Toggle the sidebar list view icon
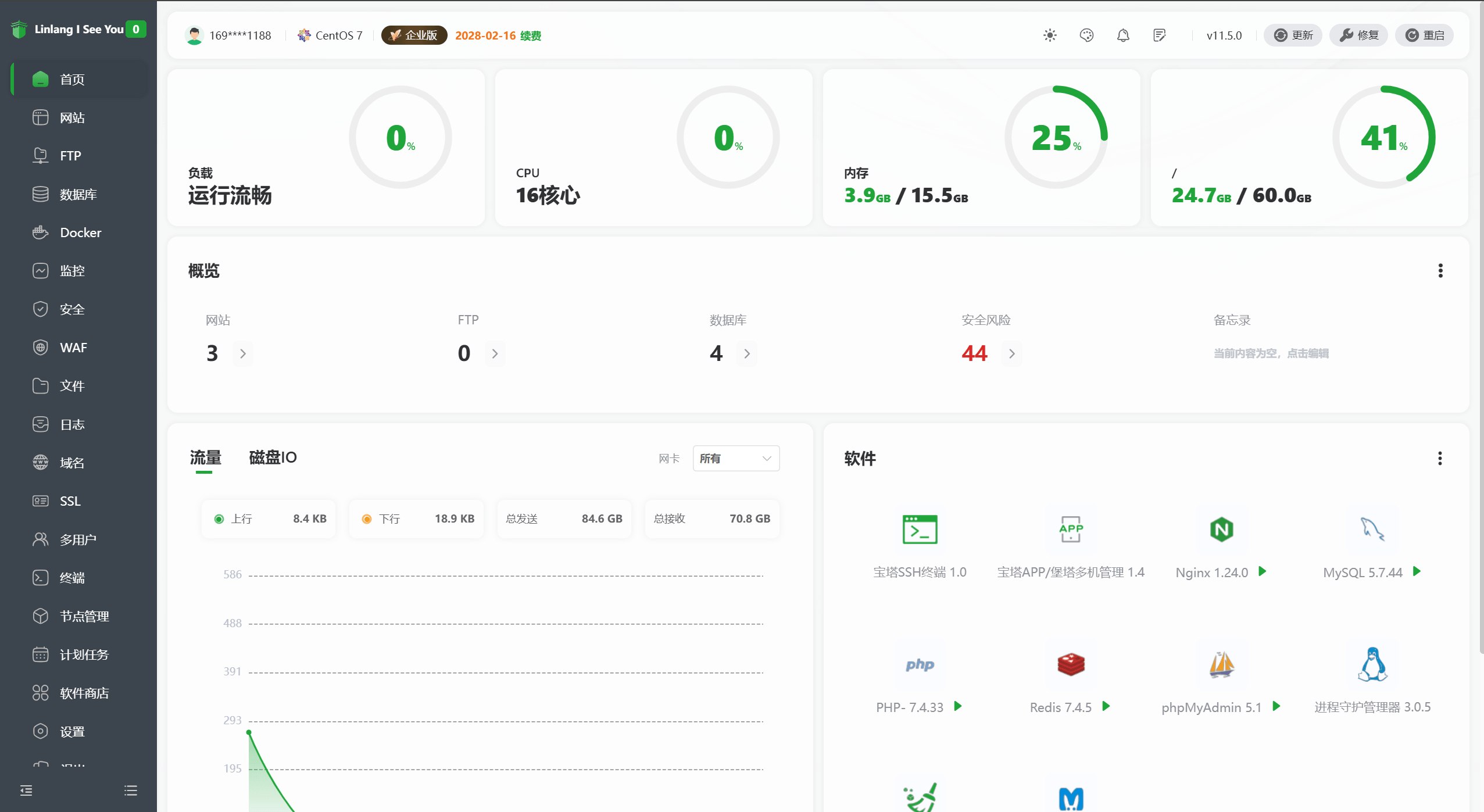The width and height of the screenshot is (1484, 812). tap(130, 790)
